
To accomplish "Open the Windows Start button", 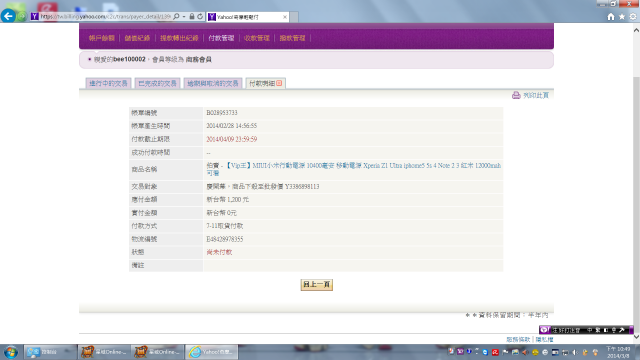I will [11, 352].
